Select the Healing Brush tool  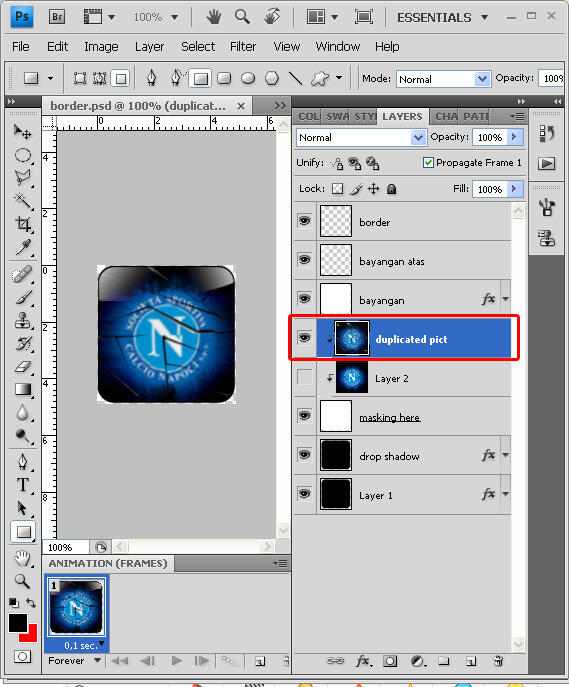coord(23,275)
